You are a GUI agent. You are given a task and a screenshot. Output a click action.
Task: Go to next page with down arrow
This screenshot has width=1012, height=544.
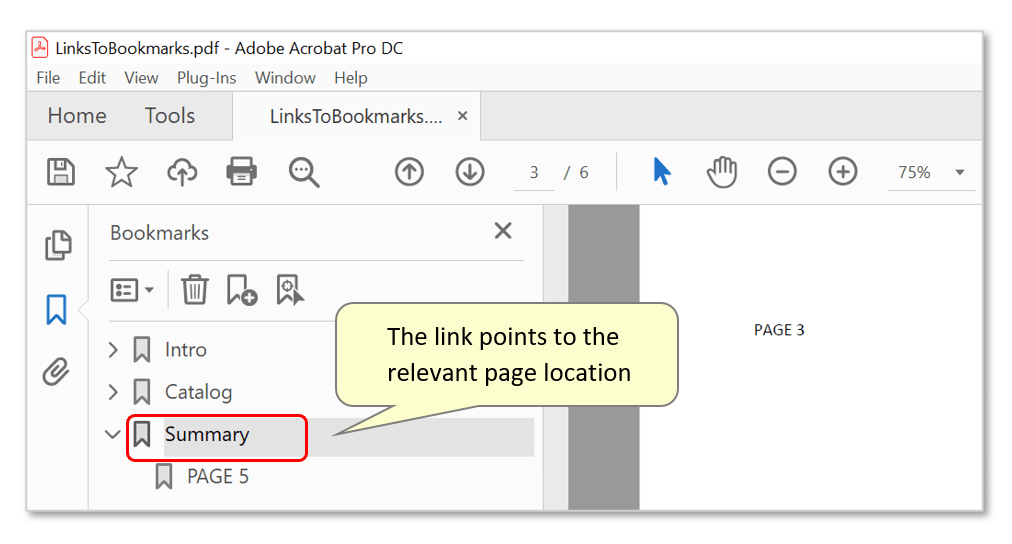point(470,172)
